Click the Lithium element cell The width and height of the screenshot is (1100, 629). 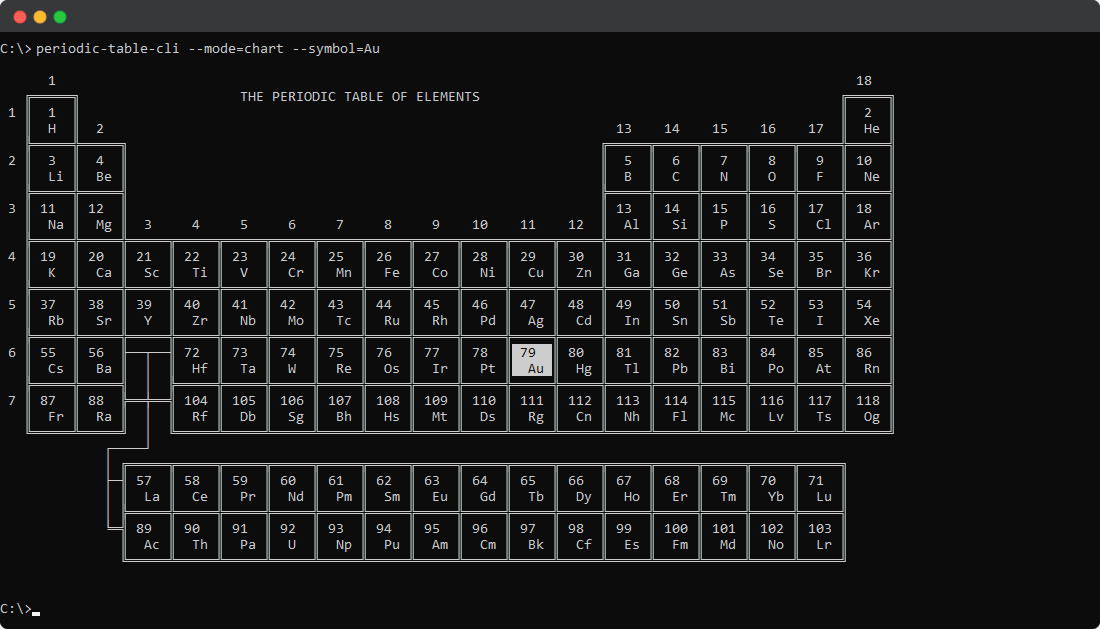click(x=52, y=168)
